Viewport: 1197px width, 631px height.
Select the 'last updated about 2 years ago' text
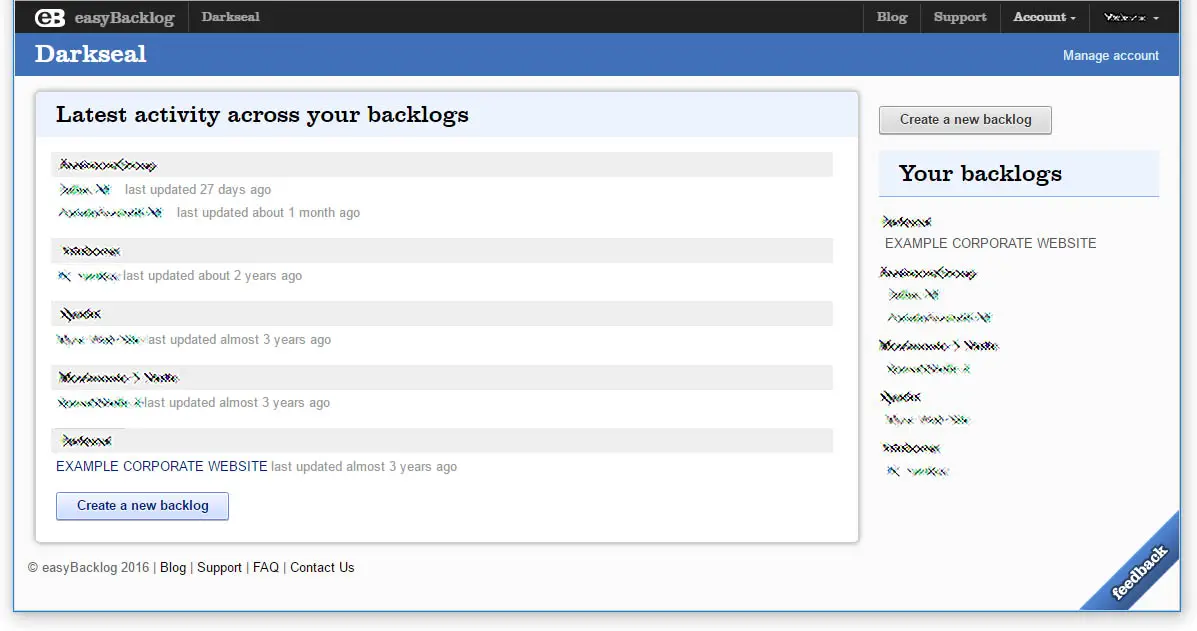(213, 276)
